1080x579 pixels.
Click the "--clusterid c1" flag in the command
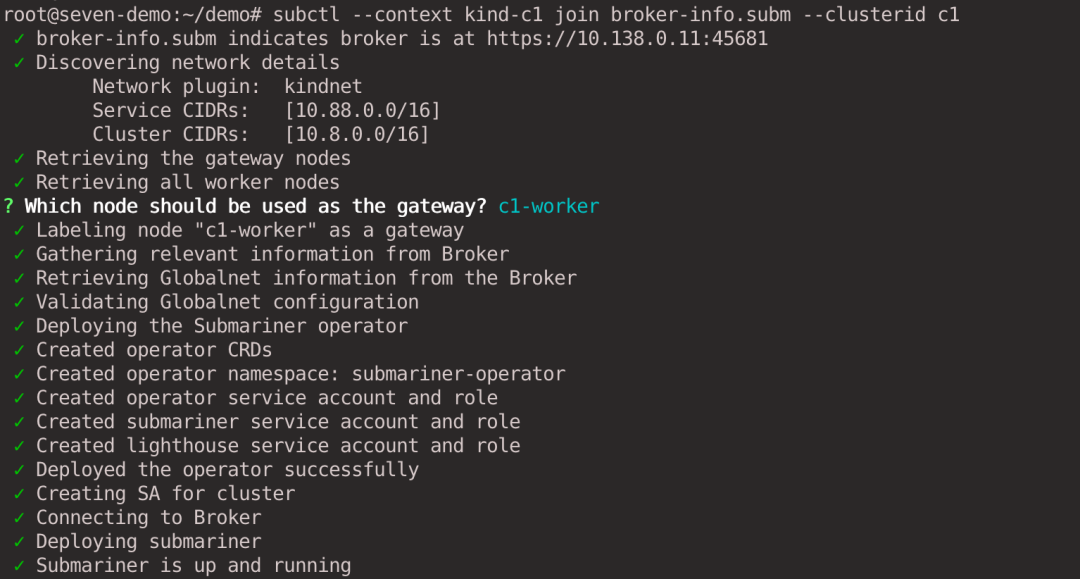click(881, 14)
